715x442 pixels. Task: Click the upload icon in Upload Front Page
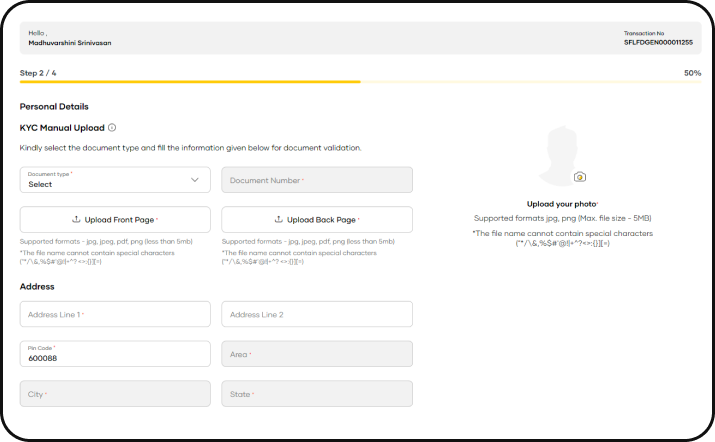point(76,219)
